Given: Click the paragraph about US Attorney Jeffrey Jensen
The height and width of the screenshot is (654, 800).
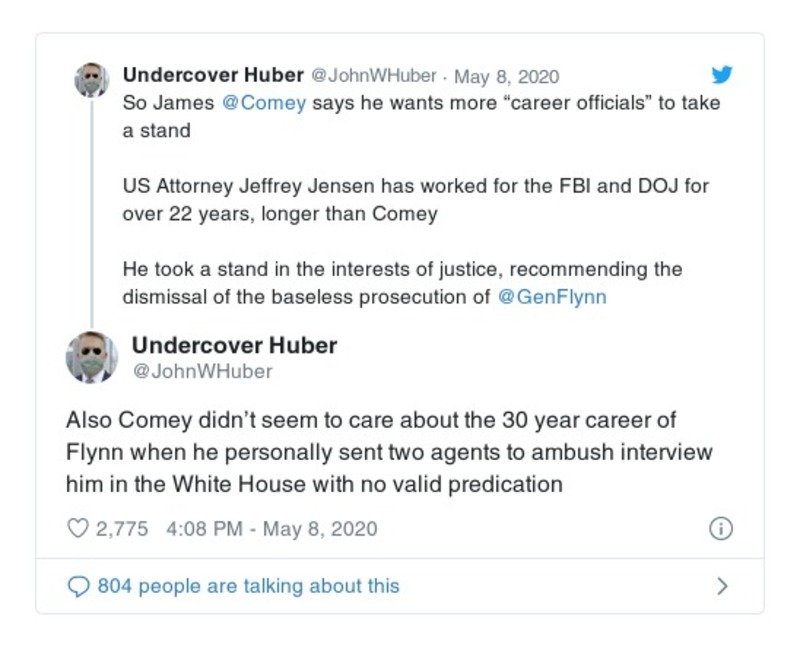Looking at the screenshot, I should point(416,200).
